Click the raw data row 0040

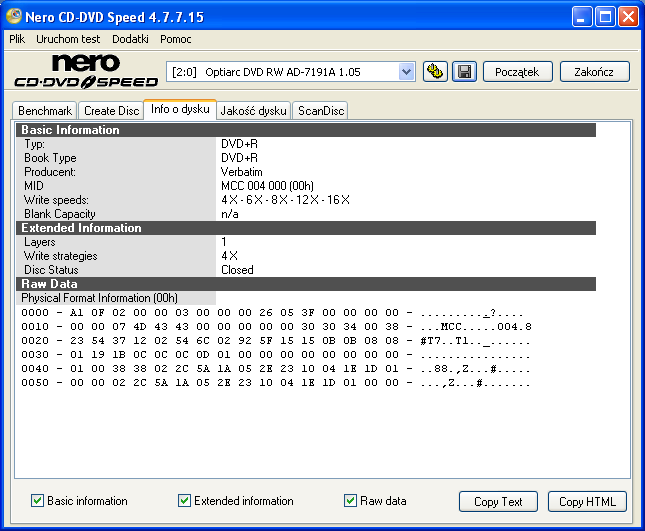click(276, 369)
